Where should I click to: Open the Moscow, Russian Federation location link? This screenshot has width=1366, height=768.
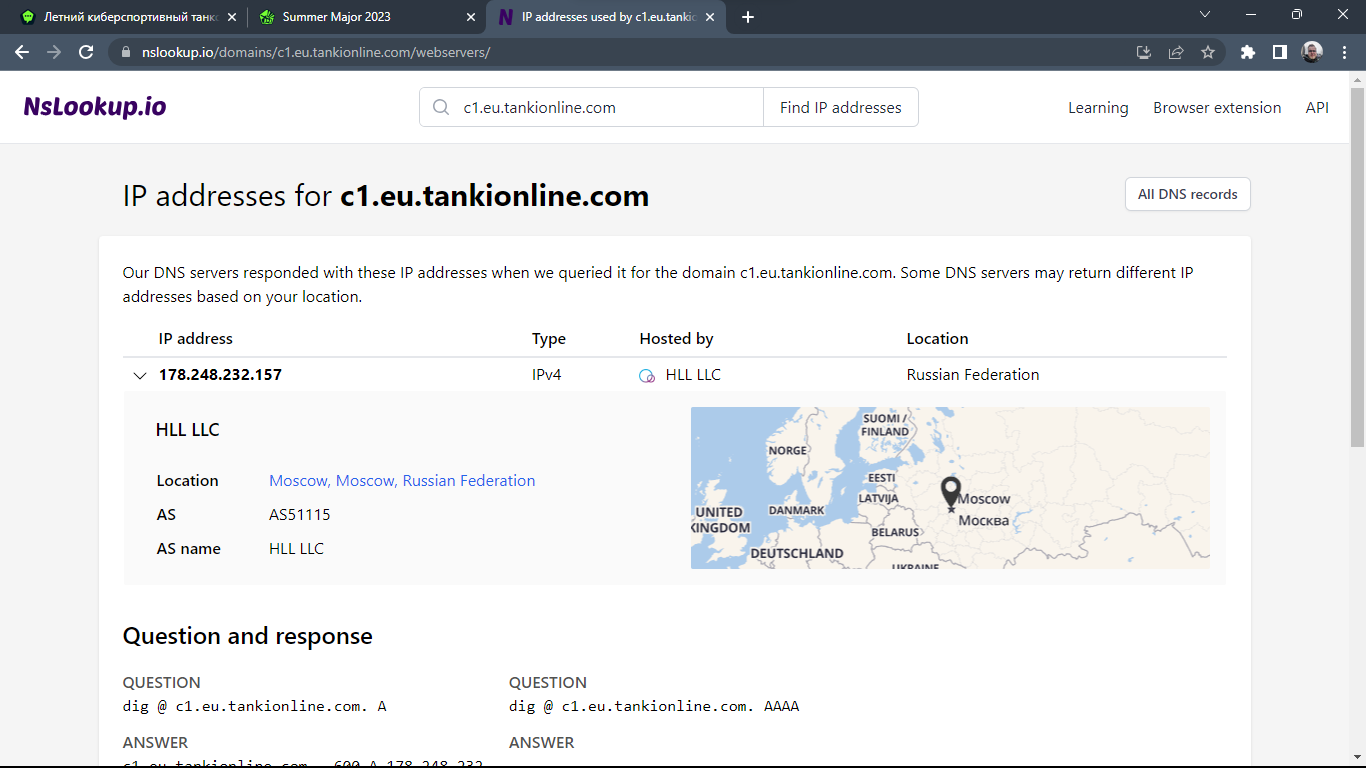pyautogui.click(x=402, y=481)
